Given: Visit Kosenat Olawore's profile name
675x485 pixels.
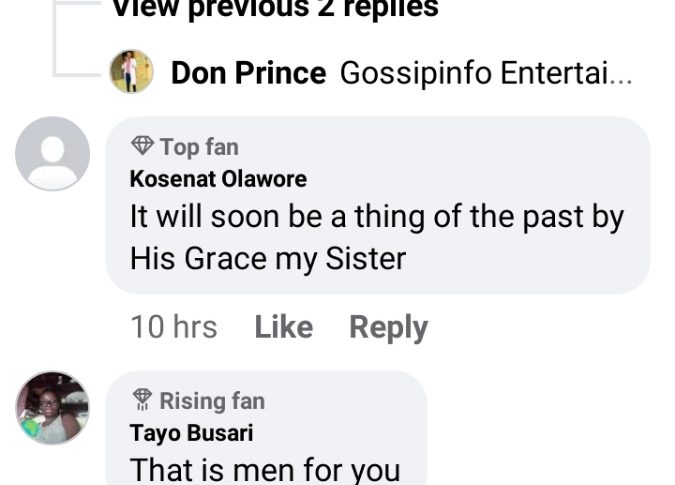Looking at the screenshot, I should pyautogui.click(x=218, y=179).
